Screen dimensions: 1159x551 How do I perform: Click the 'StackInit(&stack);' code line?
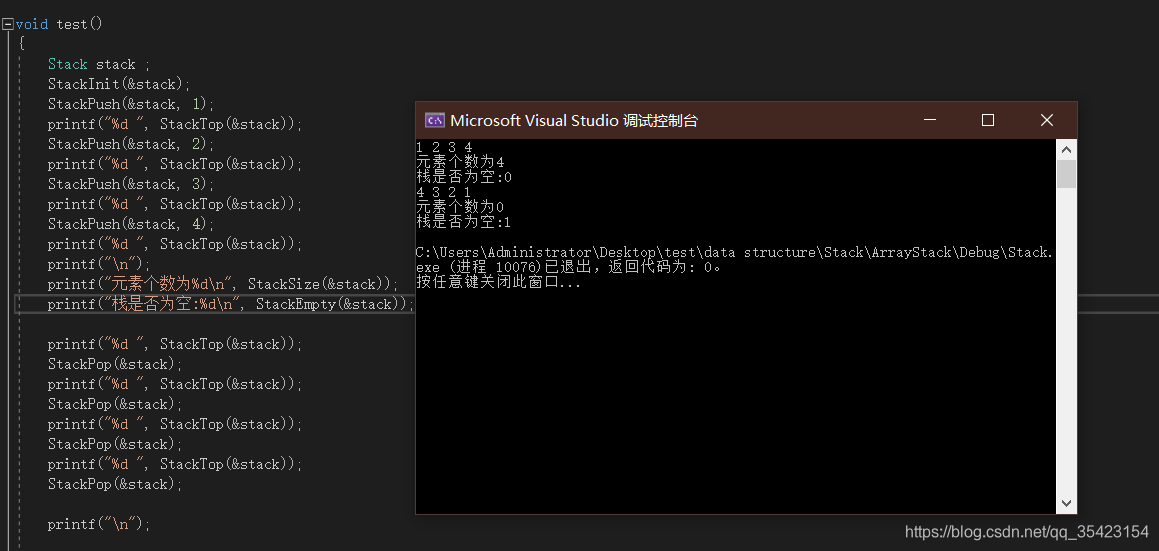point(120,84)
